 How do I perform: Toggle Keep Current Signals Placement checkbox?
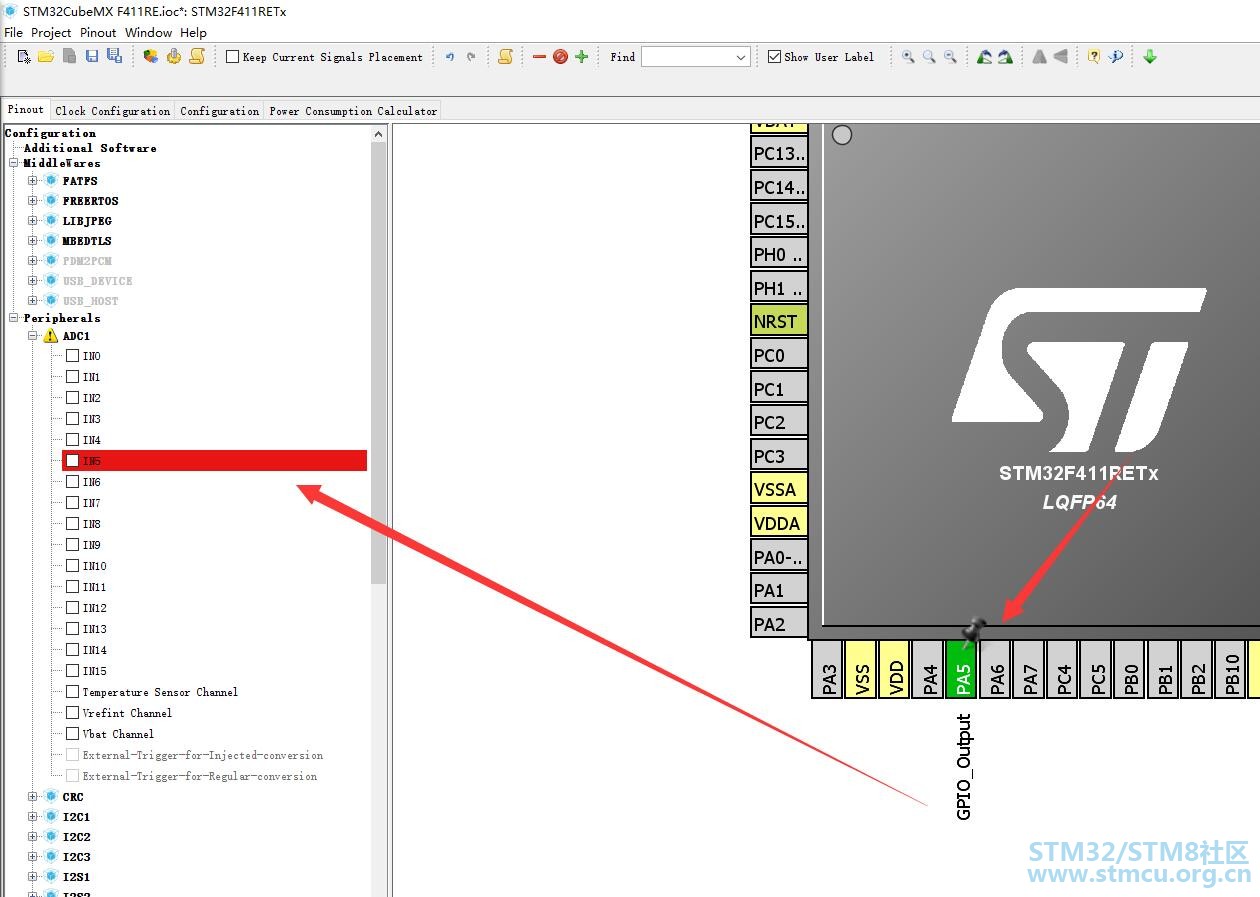tap(232, 57)
